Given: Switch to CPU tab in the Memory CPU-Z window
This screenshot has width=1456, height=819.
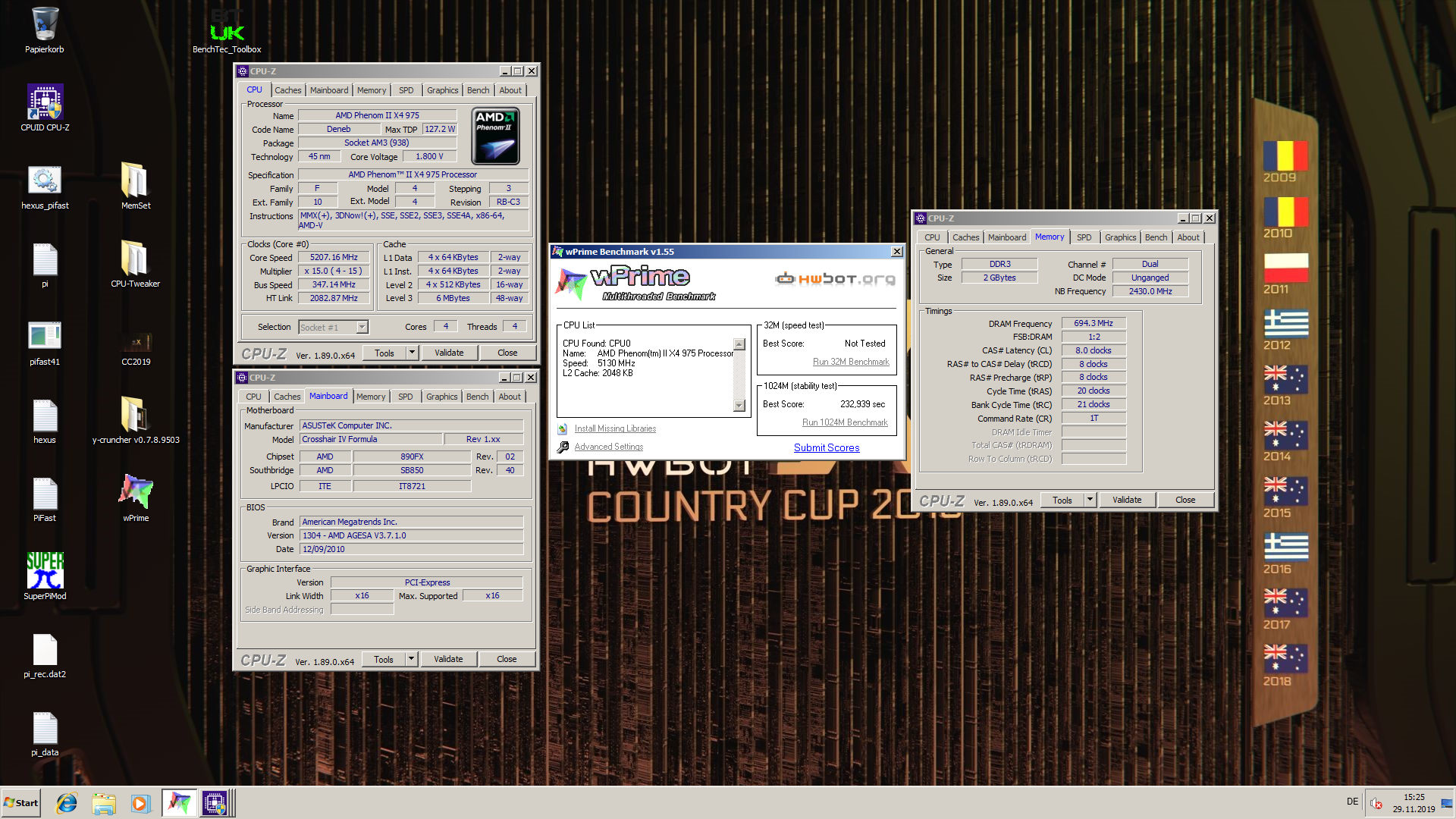Looking at the screenshot, I should click(932, 237).
